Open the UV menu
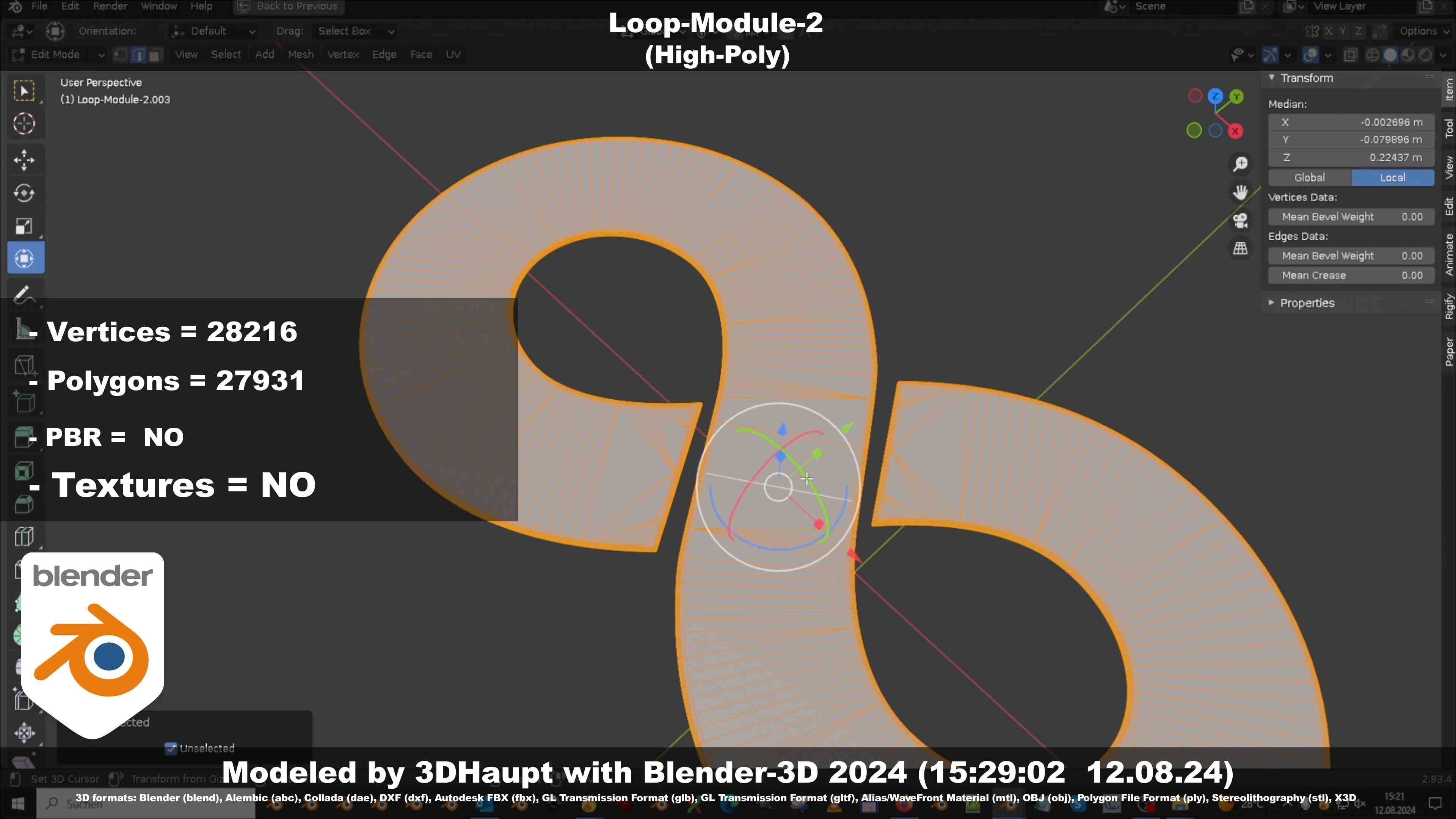 [x=453, y=55]
